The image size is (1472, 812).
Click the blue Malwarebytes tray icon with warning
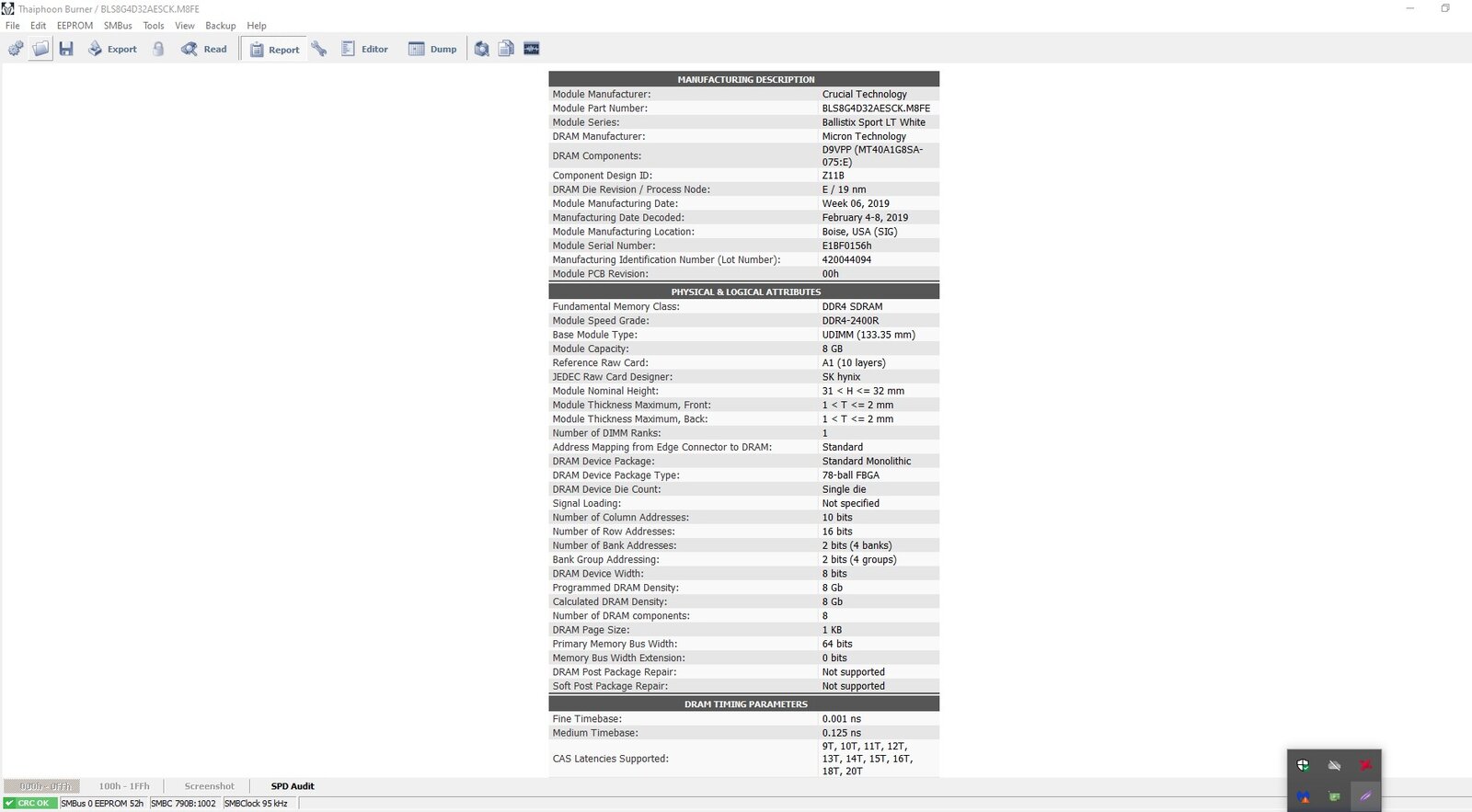tap(1303, 796)
